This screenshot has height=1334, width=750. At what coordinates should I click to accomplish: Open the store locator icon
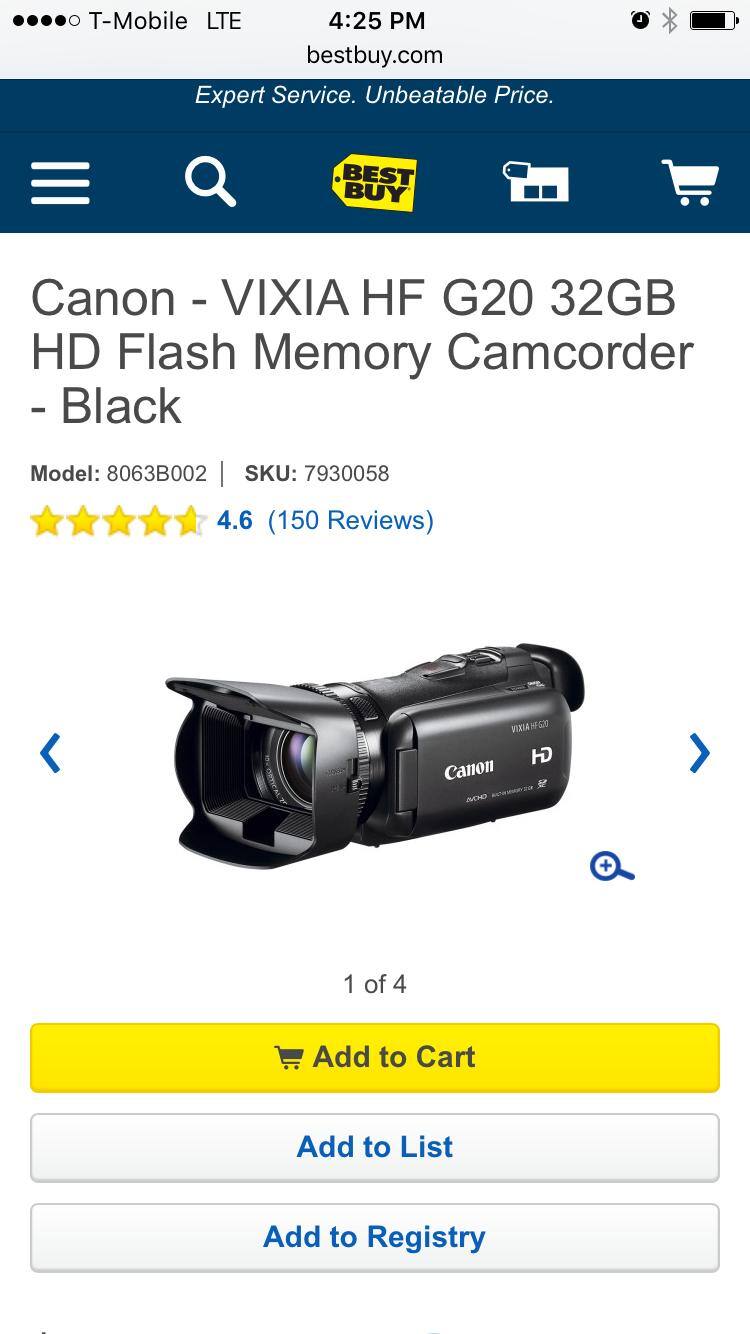(535, 182)
